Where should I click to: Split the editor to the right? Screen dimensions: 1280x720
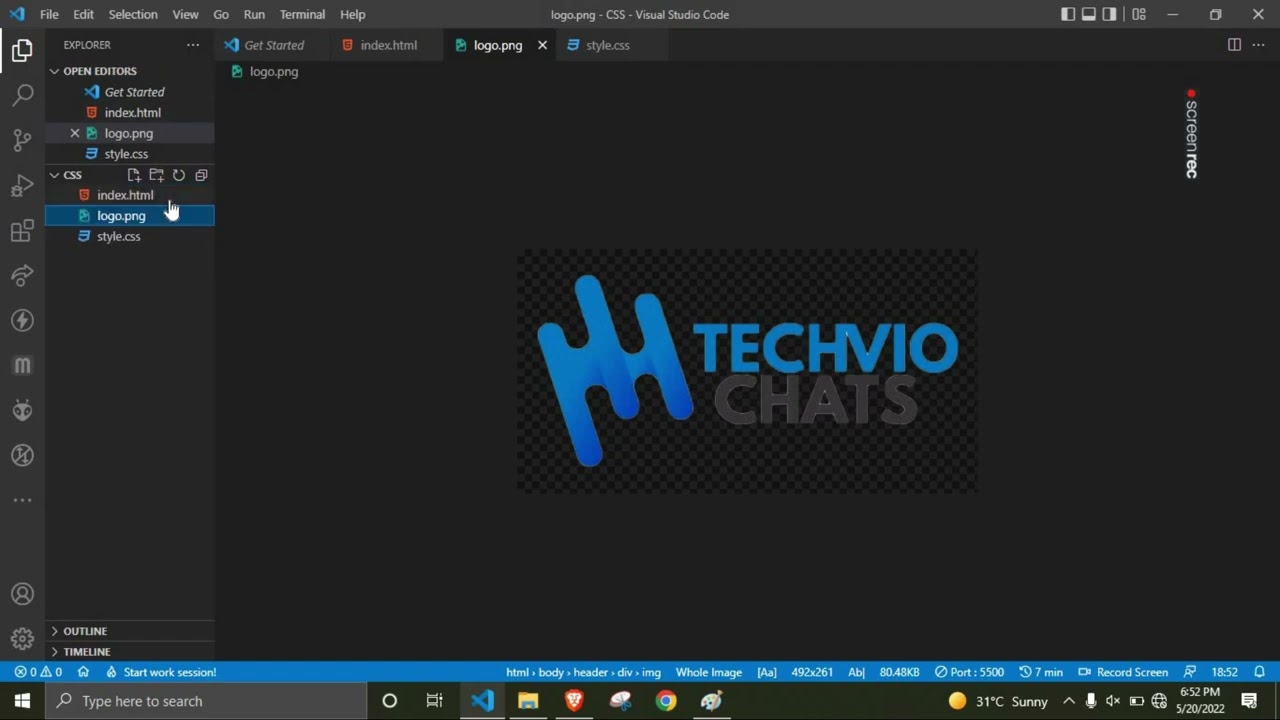(x=1234, y=45)
